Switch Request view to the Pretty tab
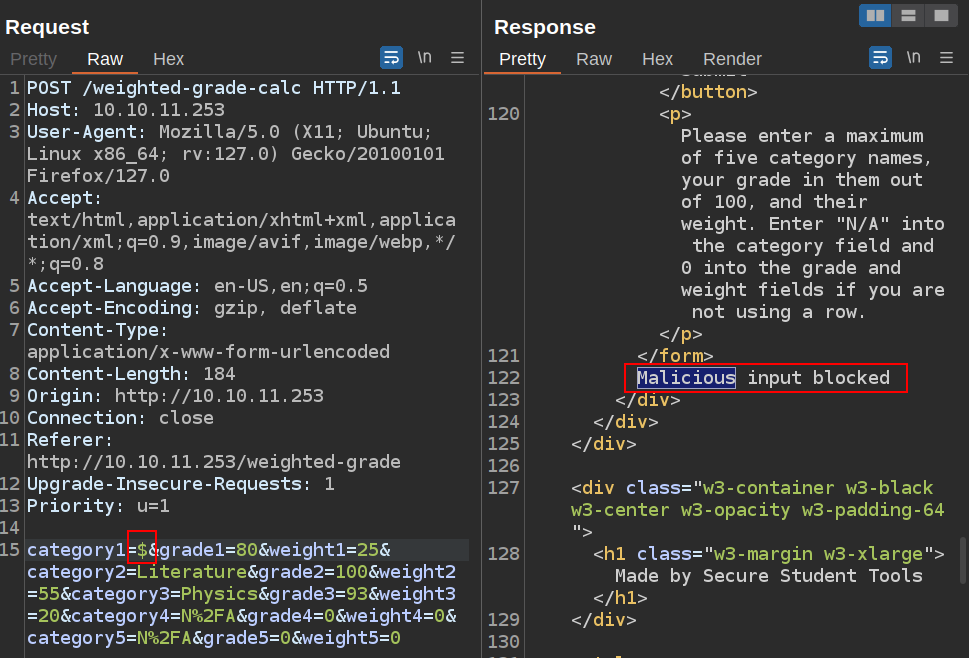 (33, 59)
